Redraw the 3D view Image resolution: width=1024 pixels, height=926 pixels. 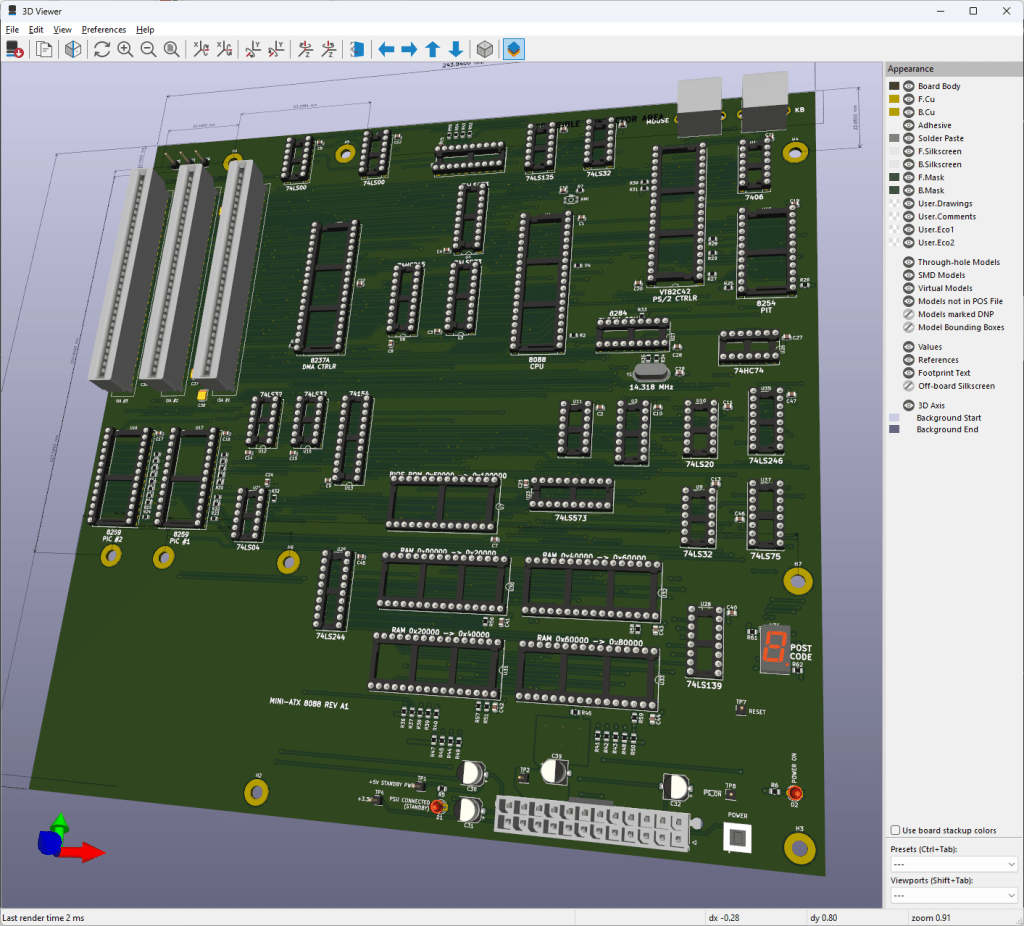coord(102,49)
